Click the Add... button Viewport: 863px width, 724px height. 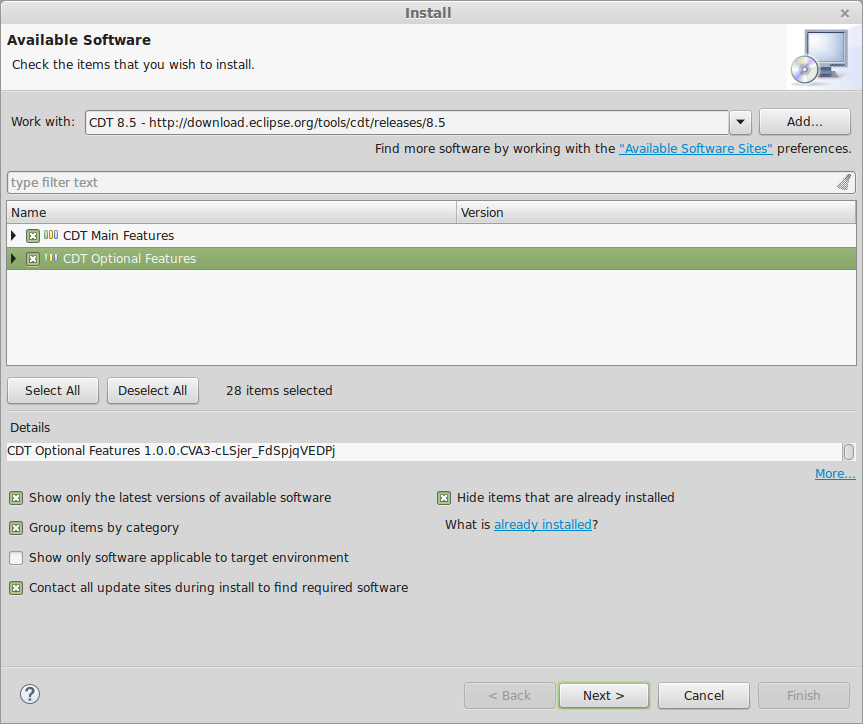(805, 122)
